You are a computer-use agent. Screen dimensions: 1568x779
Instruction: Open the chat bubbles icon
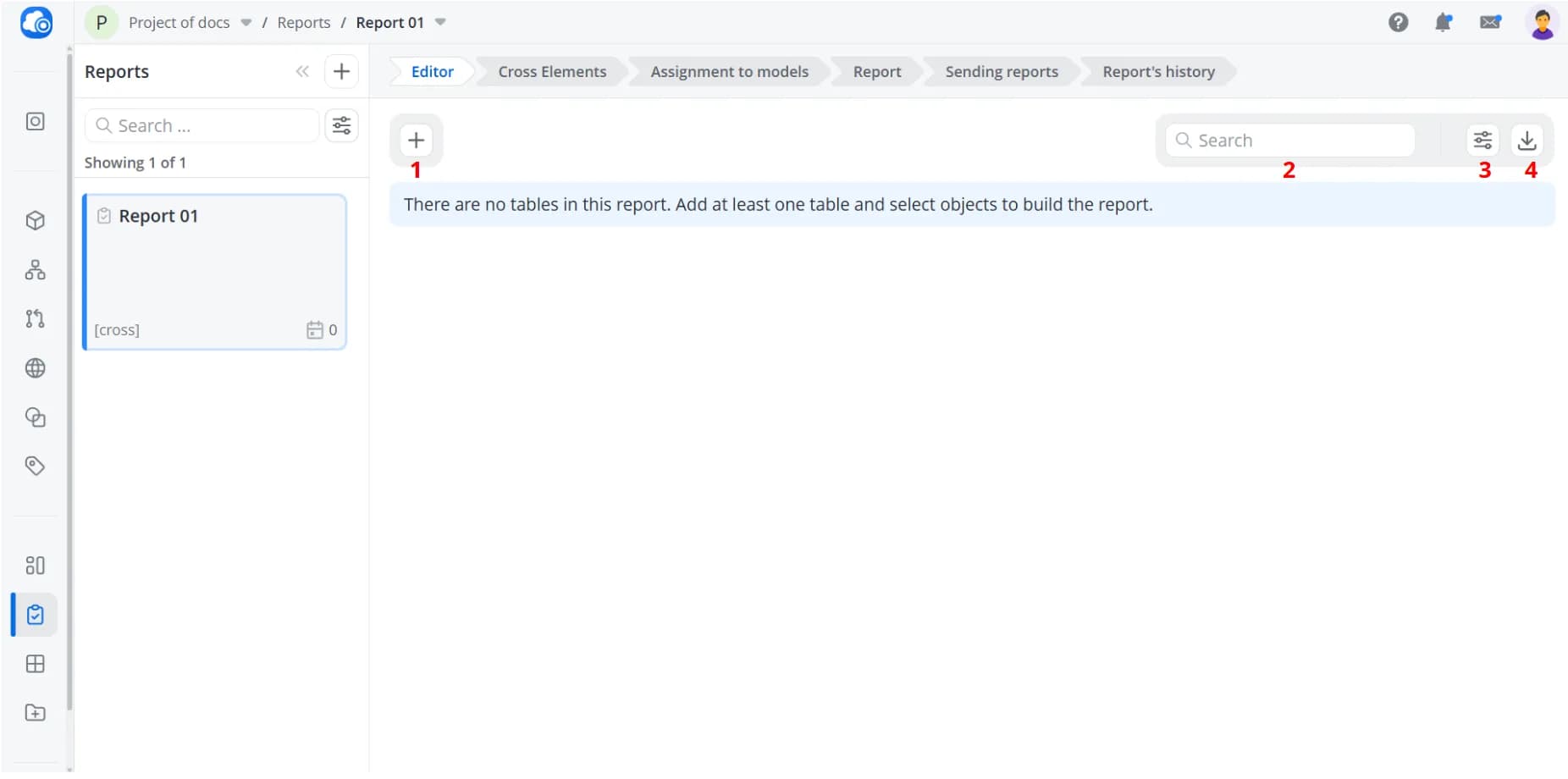[x=35, y=417]
